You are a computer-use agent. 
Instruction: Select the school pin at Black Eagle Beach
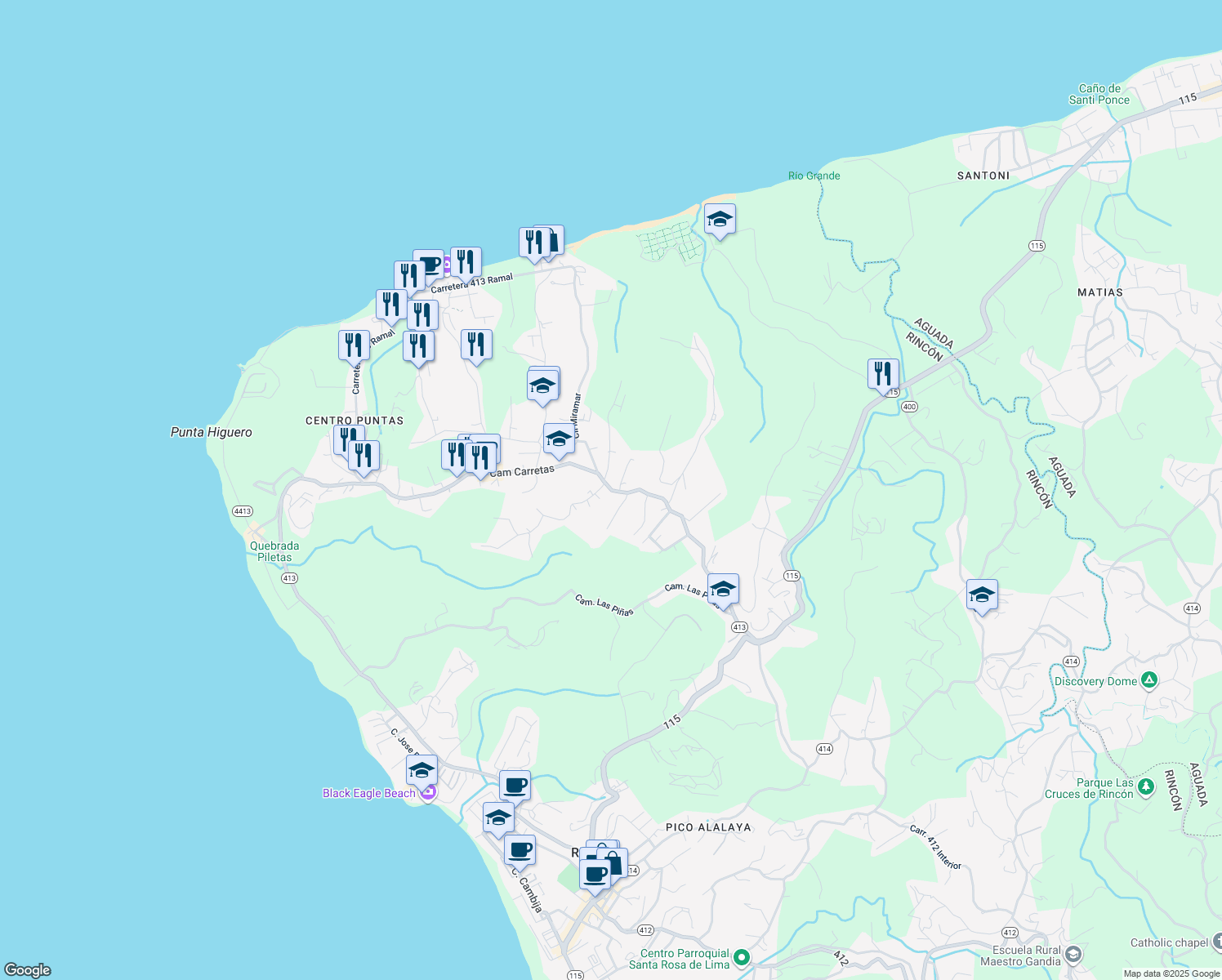[x=421, y=771]
